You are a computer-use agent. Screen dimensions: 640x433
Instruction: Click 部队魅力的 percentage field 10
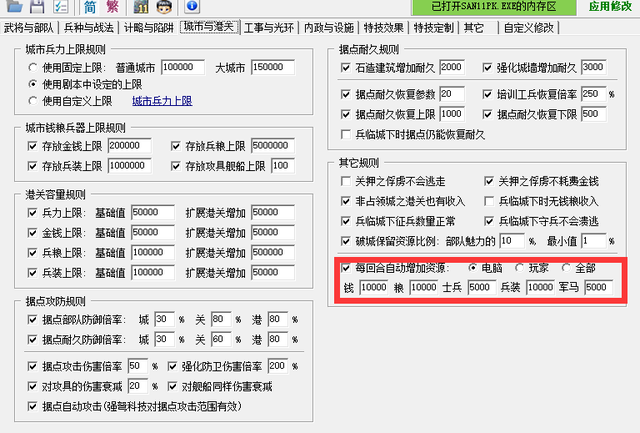coord(512,241)
